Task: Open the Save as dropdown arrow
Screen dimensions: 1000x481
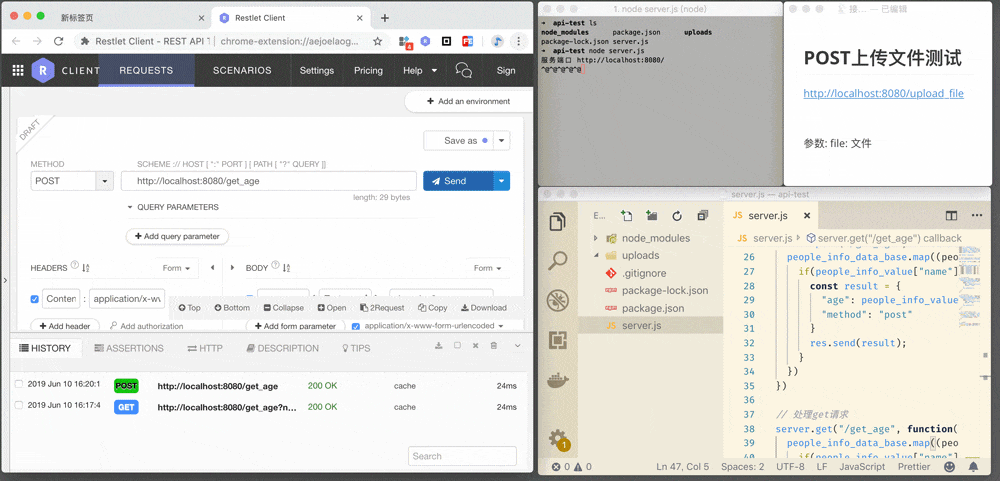Action: click(x=502, y=141)
